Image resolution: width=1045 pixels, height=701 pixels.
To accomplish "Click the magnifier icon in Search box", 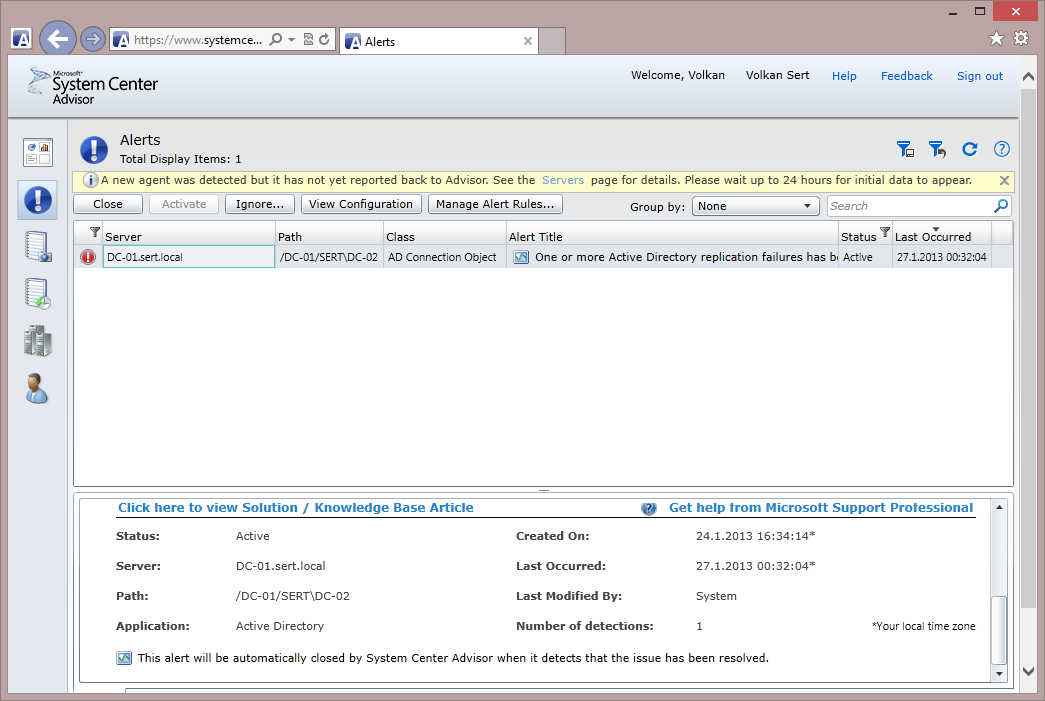I will tap(1001, 206).
